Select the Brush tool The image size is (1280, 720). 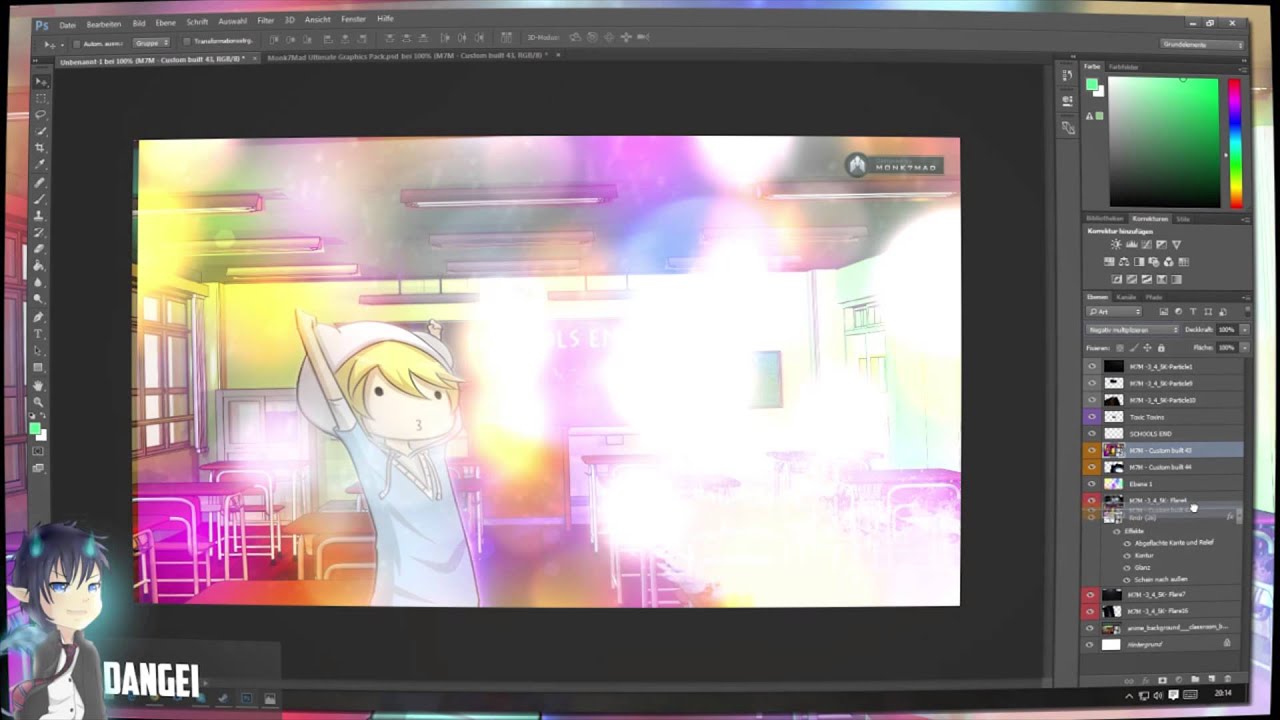[40, 198]
